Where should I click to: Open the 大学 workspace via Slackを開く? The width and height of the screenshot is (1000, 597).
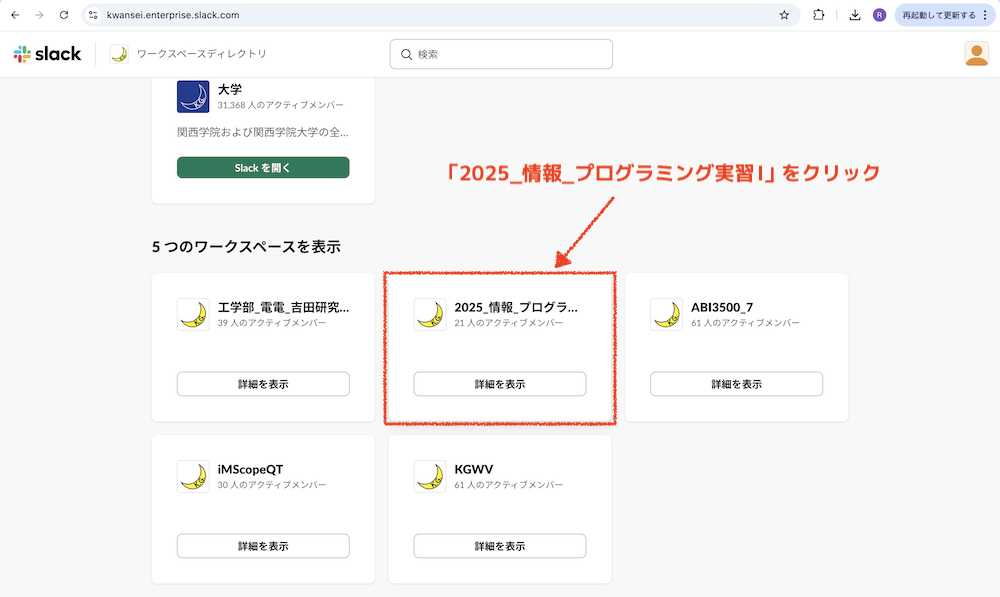(262, 167)
